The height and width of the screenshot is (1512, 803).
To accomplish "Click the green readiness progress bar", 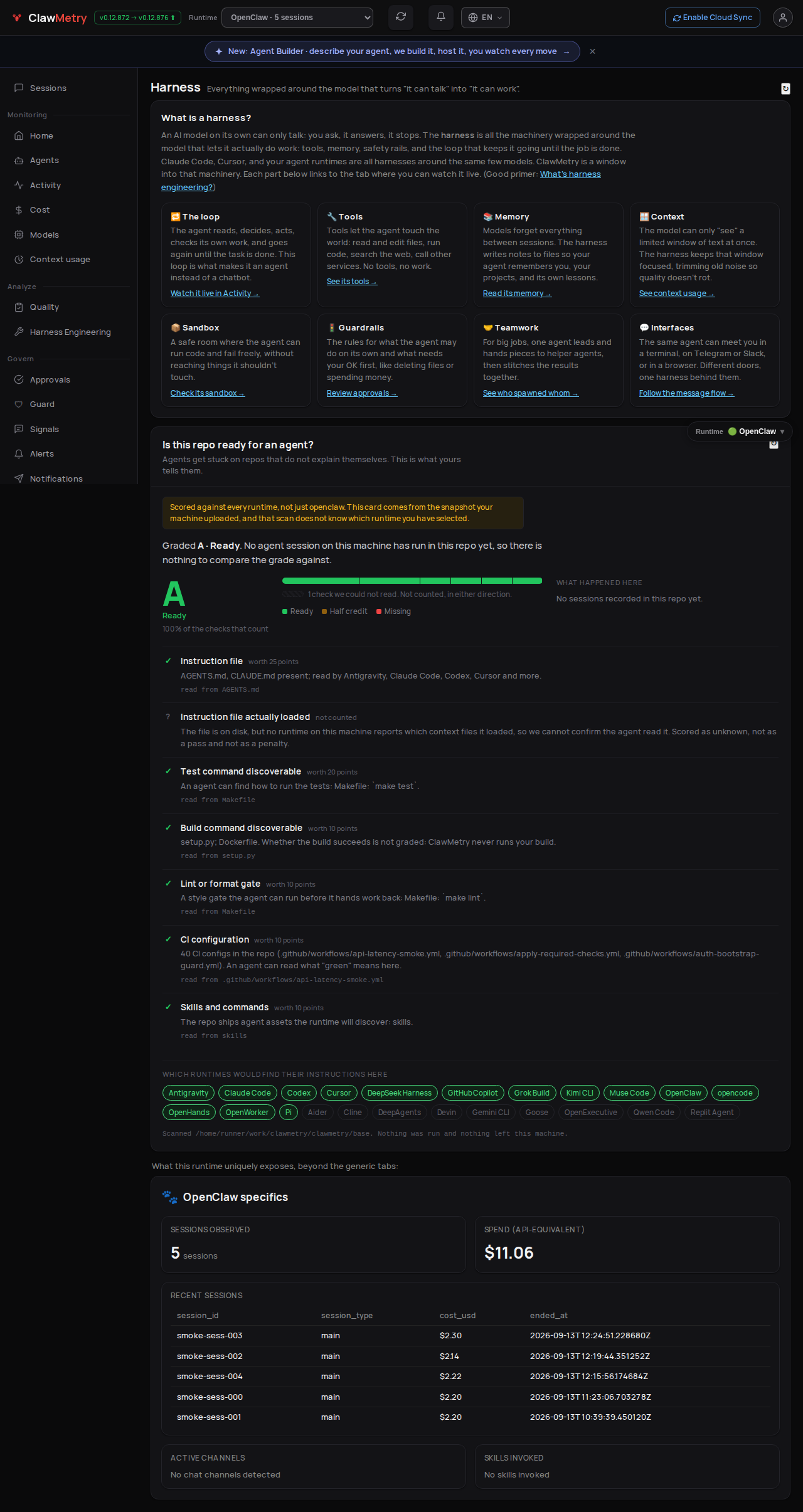I will [x=412, y=581].
